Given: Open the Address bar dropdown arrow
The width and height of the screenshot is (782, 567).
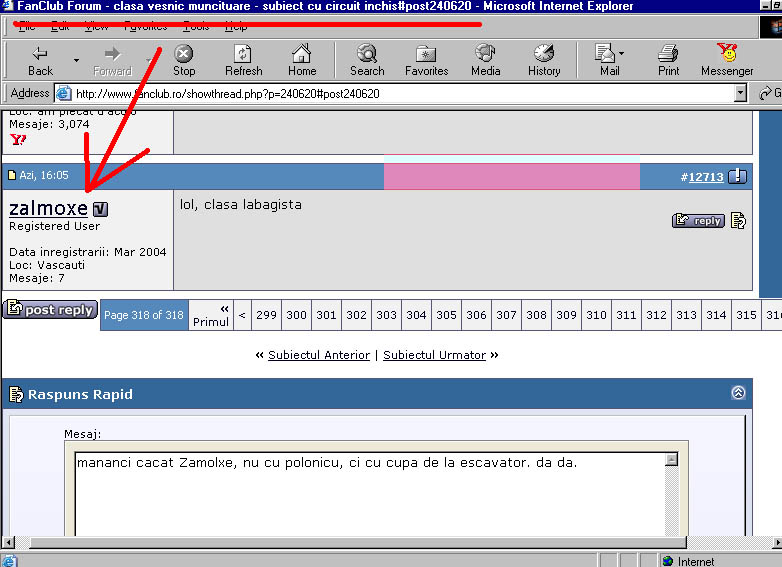Looking at the screenshot, I should point(740,93).
